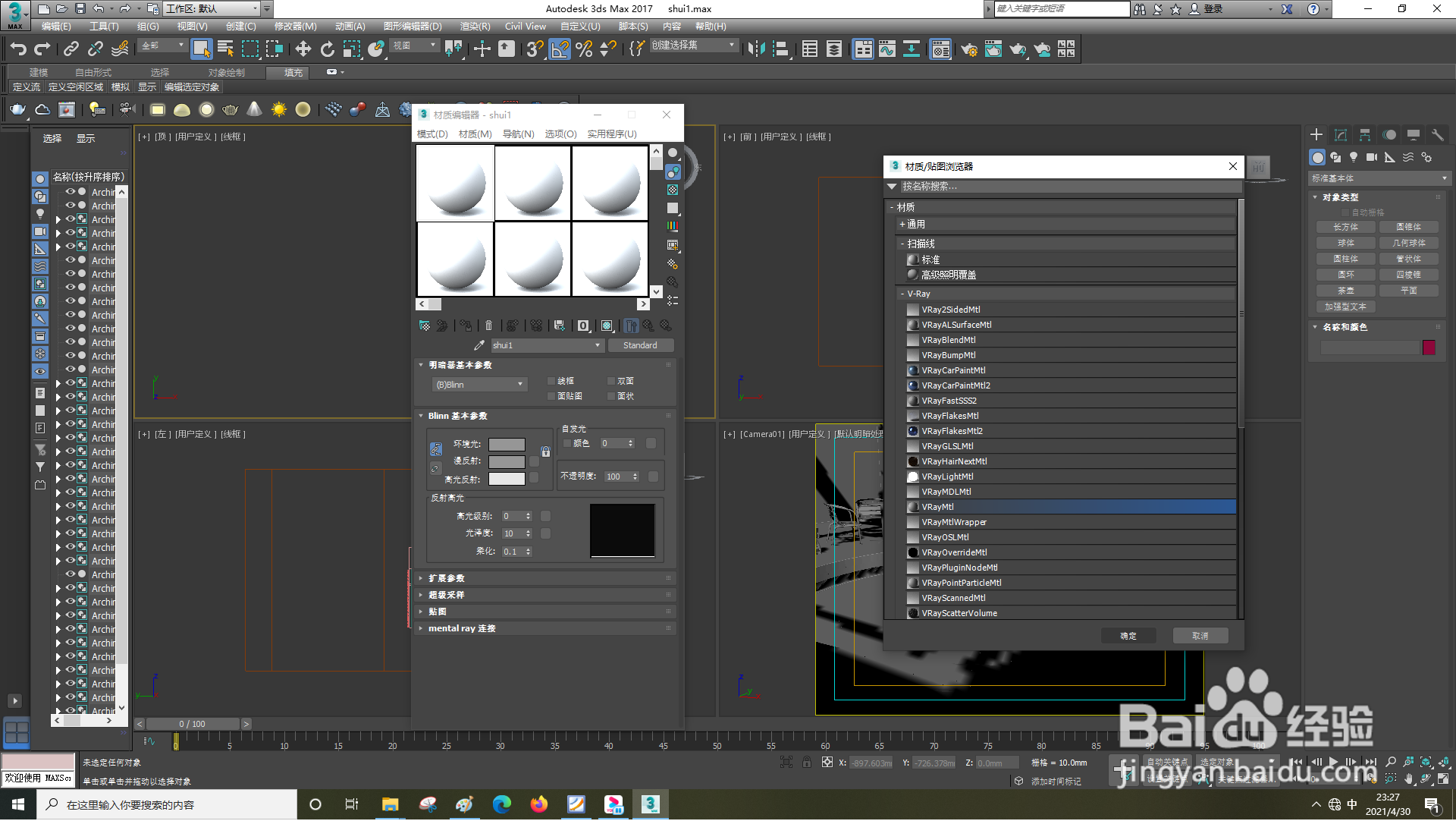This screenshot has width=1456, height=821.
Task: Click the eyedropper pick material icon
Action: 479,346
